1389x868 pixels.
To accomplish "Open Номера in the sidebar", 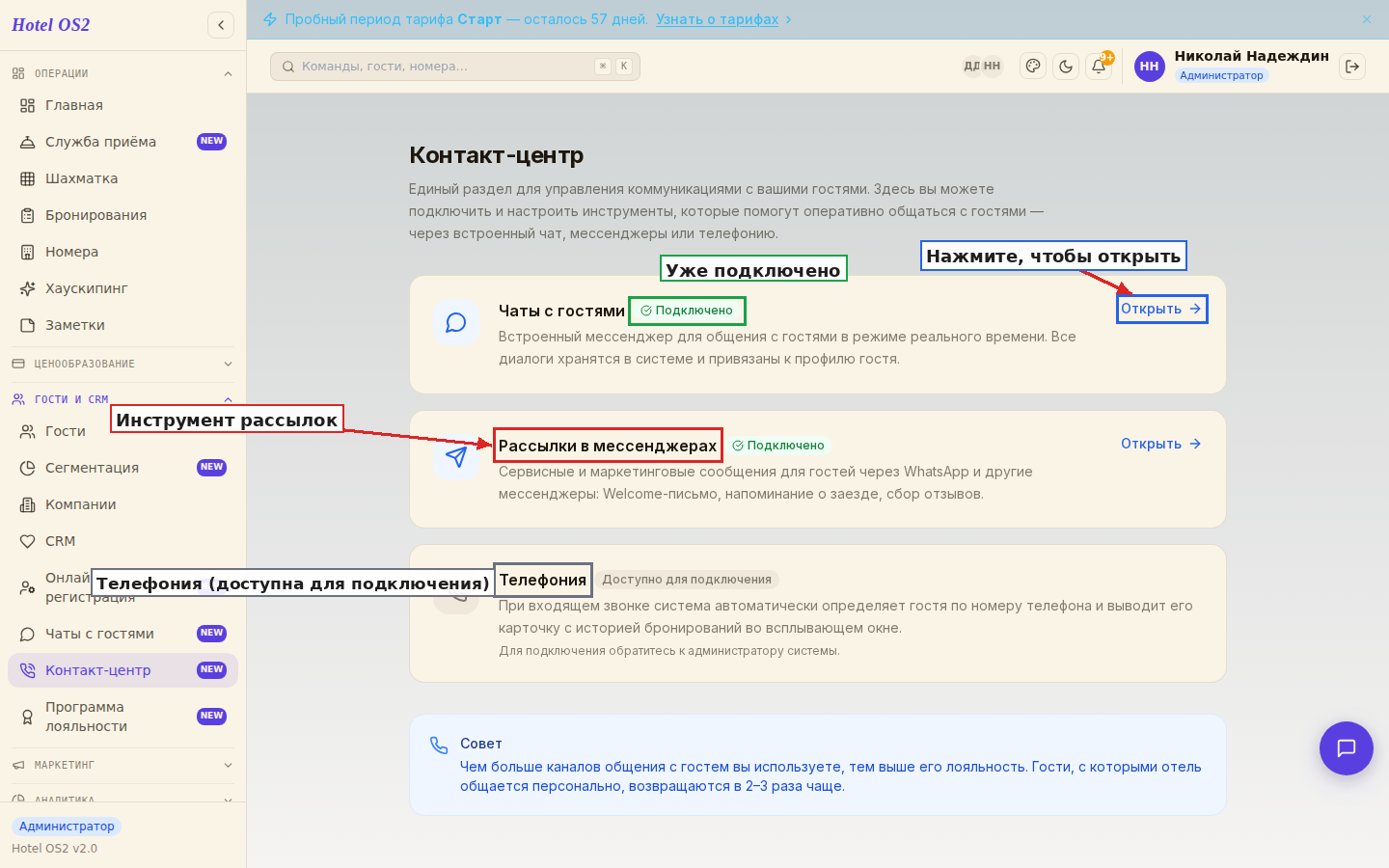I will tap(123, 252).
